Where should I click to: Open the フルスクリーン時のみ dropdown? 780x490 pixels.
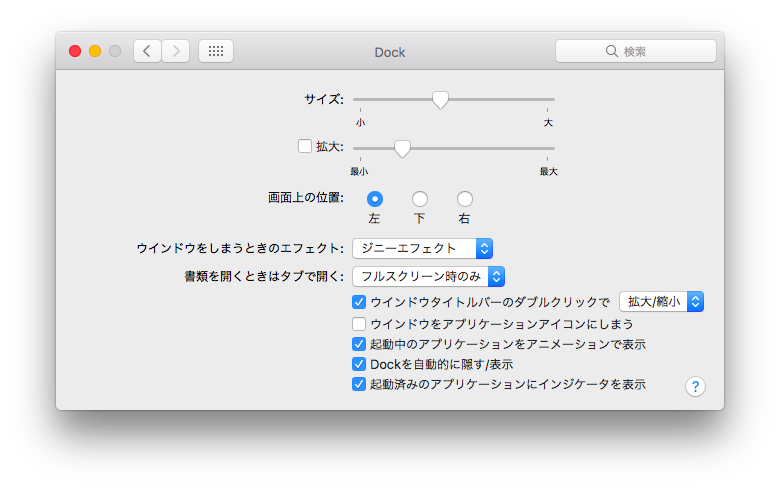tap(428, 277)
